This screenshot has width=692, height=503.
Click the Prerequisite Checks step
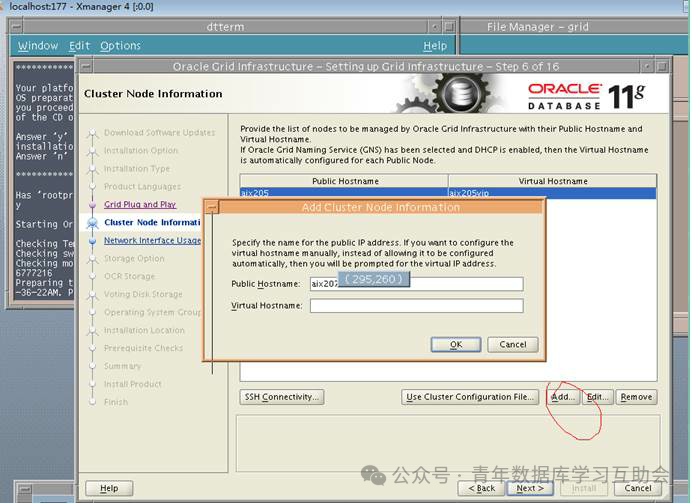(143, 348)
